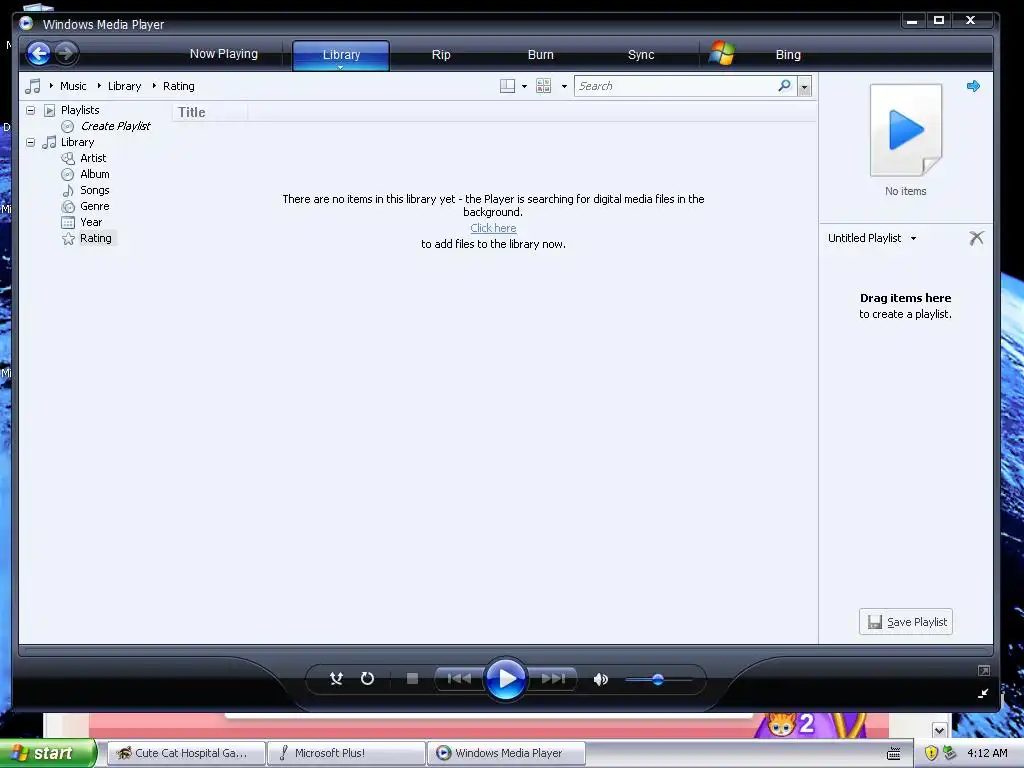Viewport: 1024px width, 768px height.
Task: Click the Windows Media Player title icon
Action: [26, 24]
